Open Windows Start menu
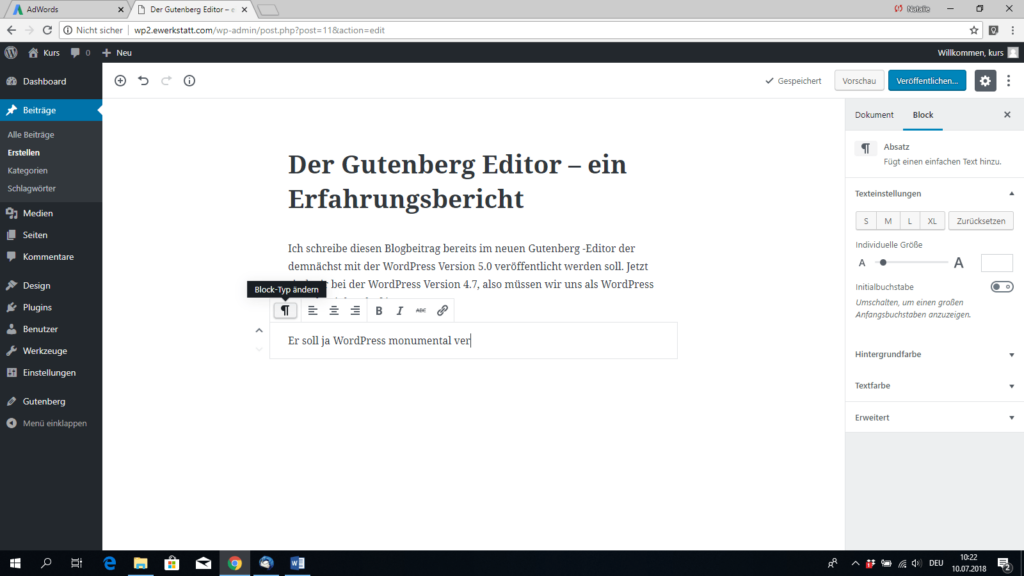Image resolution: width=1024 pixels, height=576 pixels. click(x=15, y=563)
